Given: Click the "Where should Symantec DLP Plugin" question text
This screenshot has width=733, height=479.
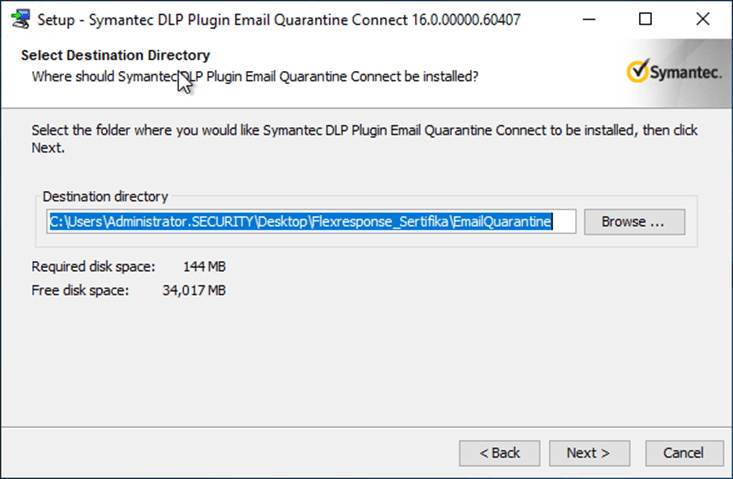Looking at the screenshot, I should pos(255,76).
